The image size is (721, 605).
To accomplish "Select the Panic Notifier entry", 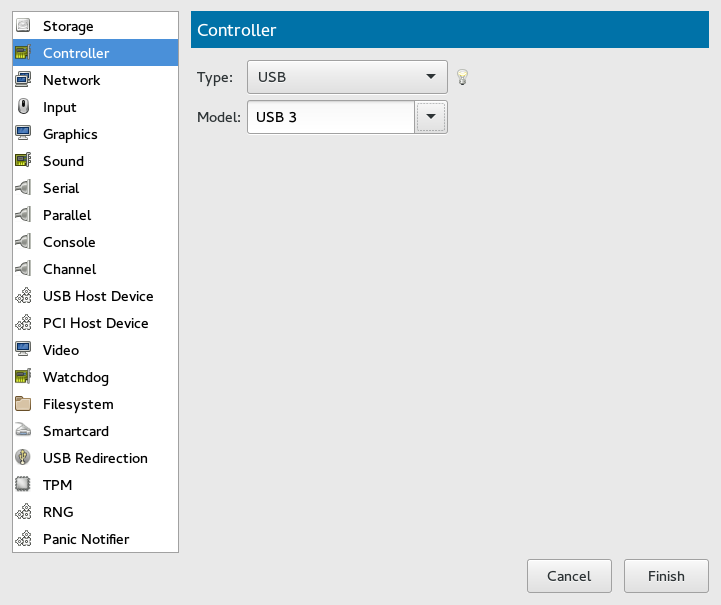I will [85, 539].
